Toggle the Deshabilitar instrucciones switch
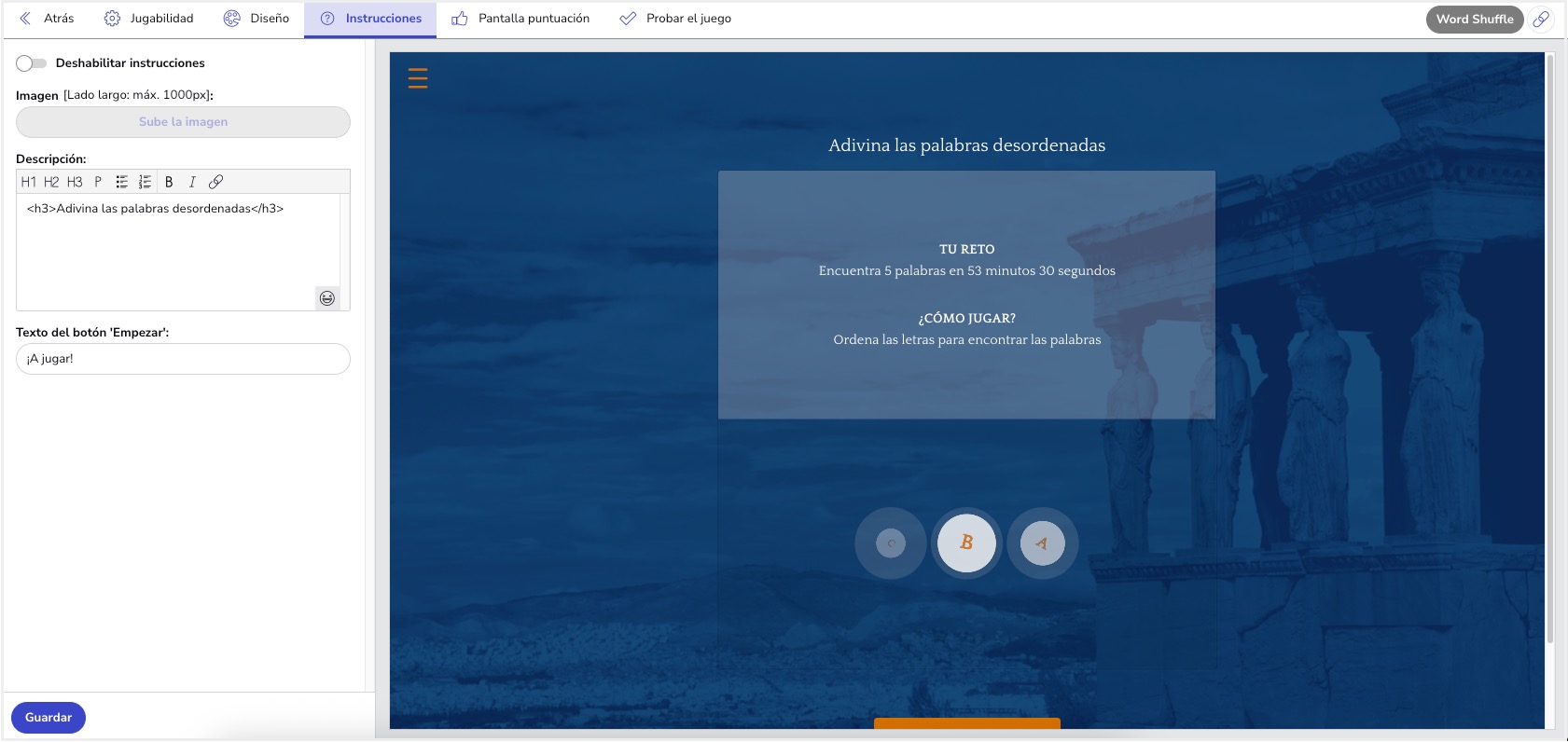This screenshot has height=742, width=1568. pos(31,63)
